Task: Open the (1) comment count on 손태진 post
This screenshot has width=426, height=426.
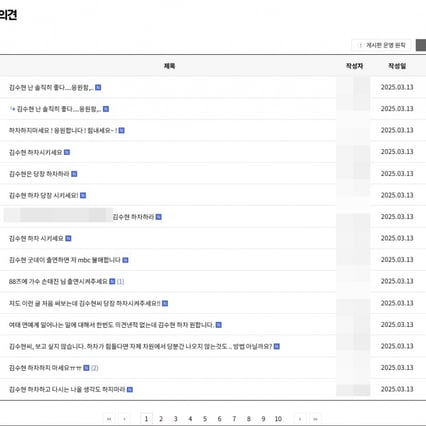Action: point(120,282)
